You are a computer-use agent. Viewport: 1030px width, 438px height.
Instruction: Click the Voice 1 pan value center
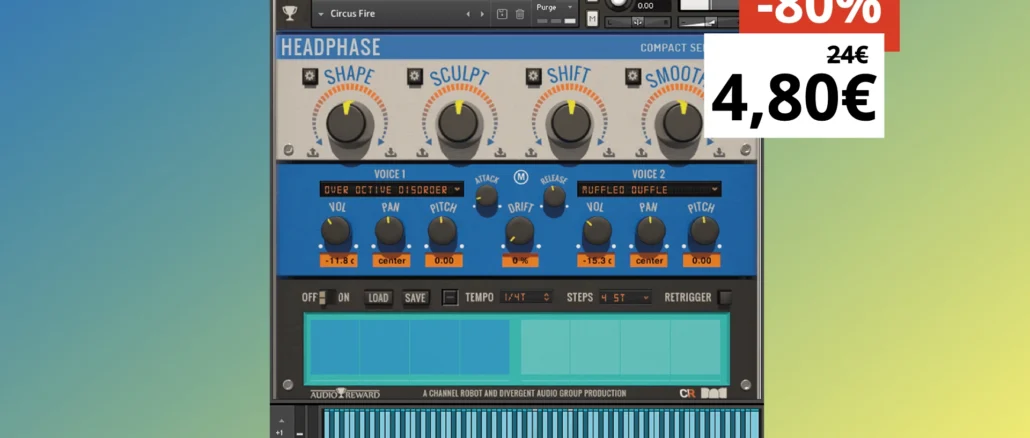[x=392, y=261]
